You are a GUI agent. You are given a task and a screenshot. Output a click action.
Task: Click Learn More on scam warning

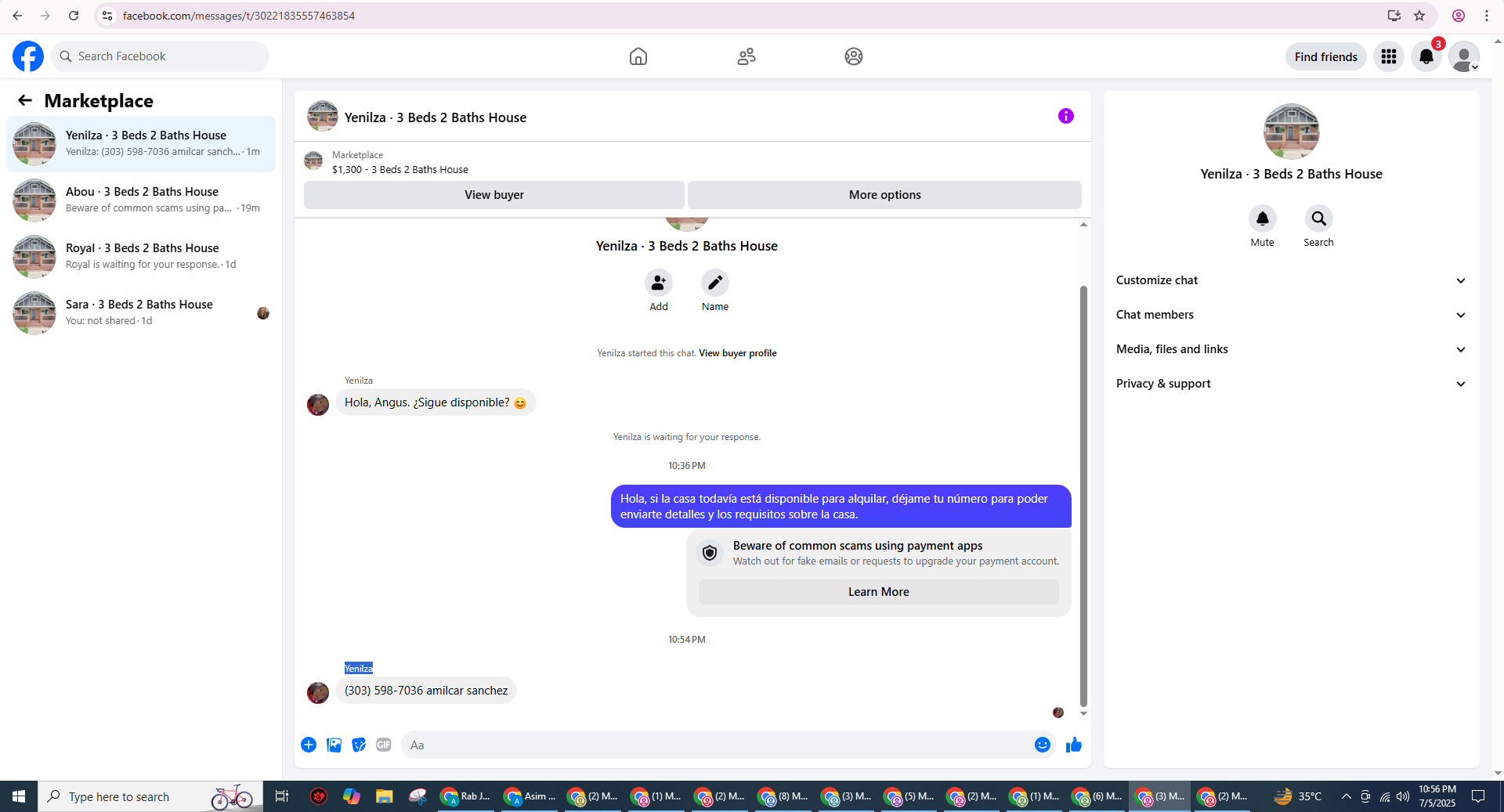(878, 592)
